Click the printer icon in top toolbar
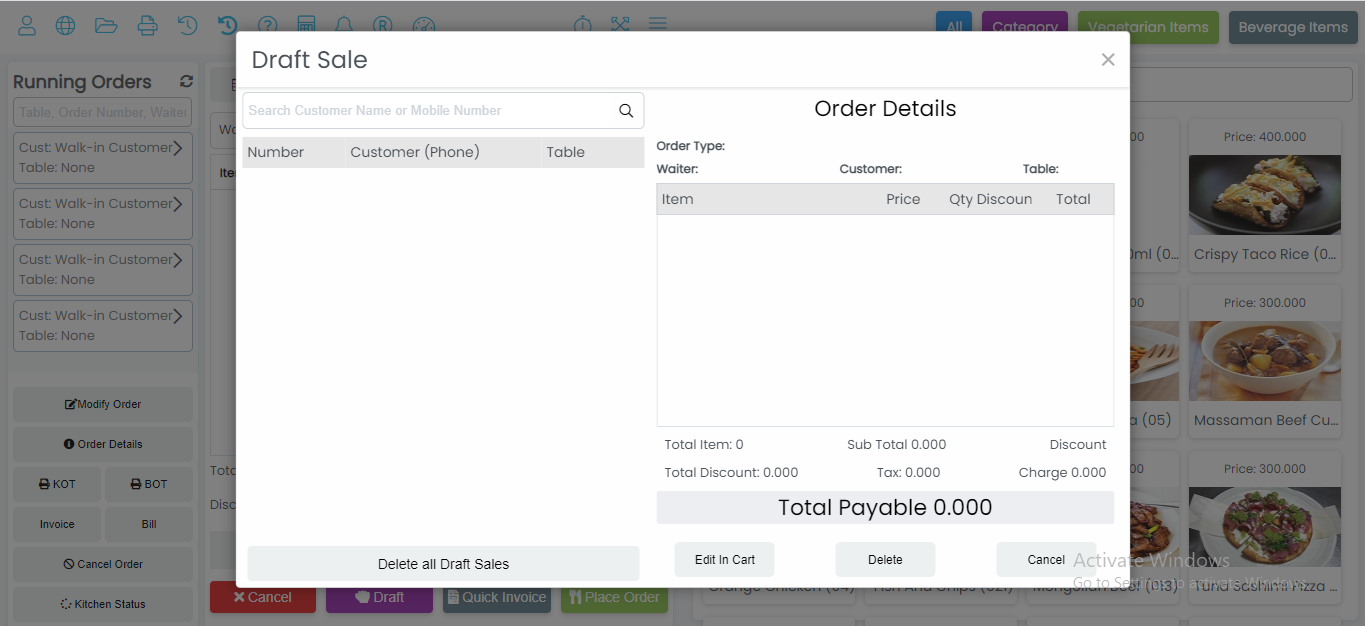Screen dimensions: 1365x626 click(x=147, y=26)
